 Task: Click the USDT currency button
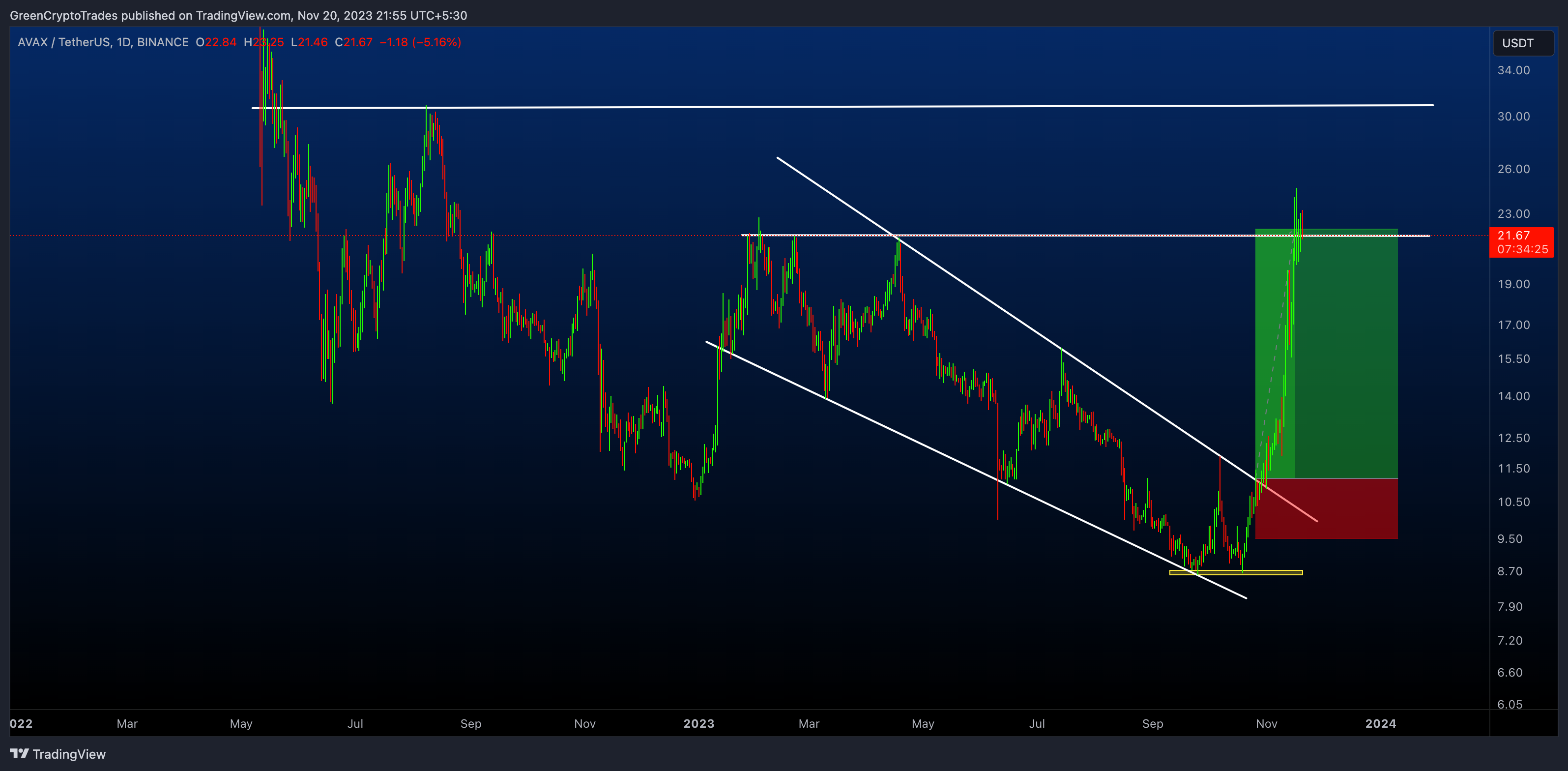(1522, 43)
